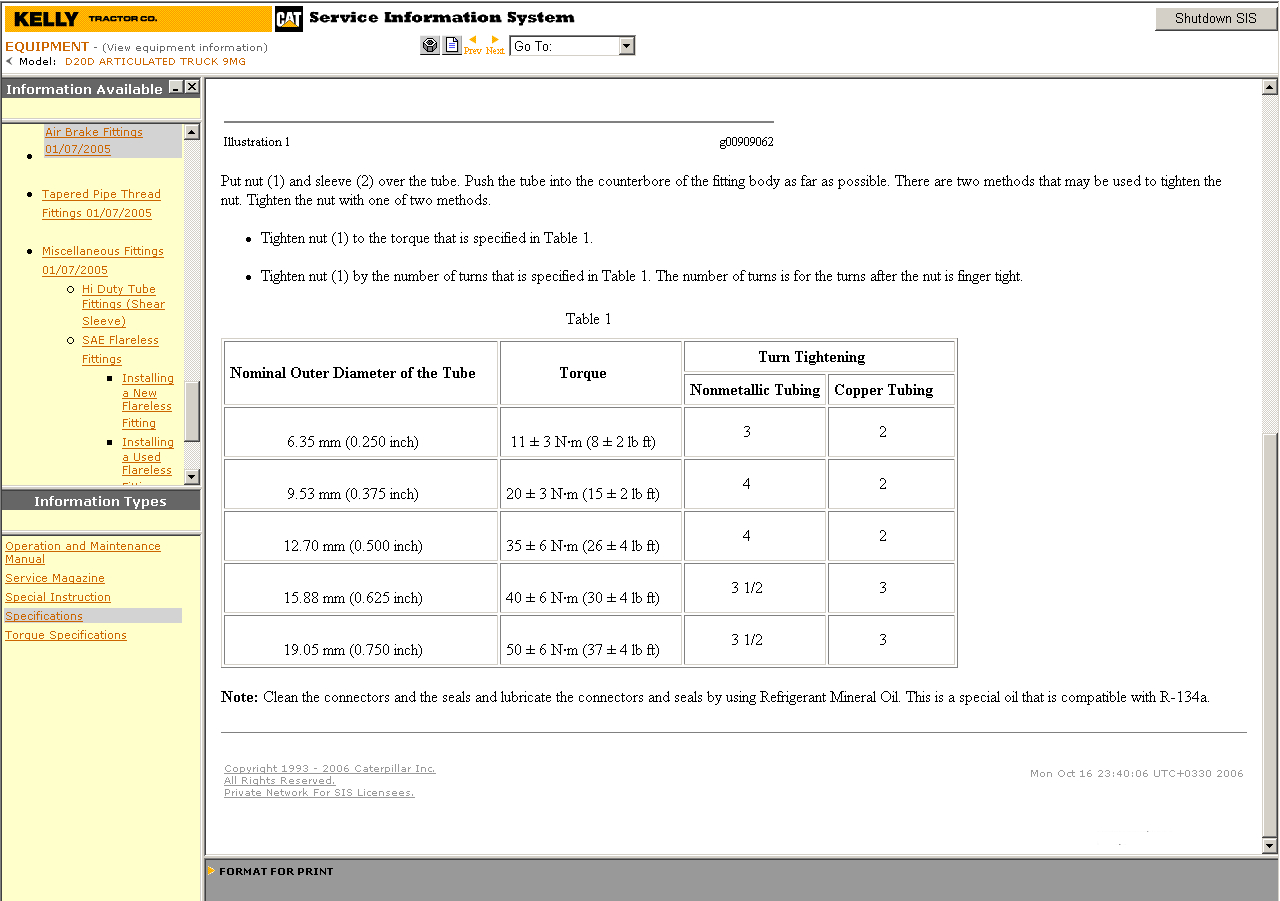The width and height of the screenshot is (1280, 901).
Task: Click the 15.88 mm (0.625 inch) table cell
Action: pos(361,588)
